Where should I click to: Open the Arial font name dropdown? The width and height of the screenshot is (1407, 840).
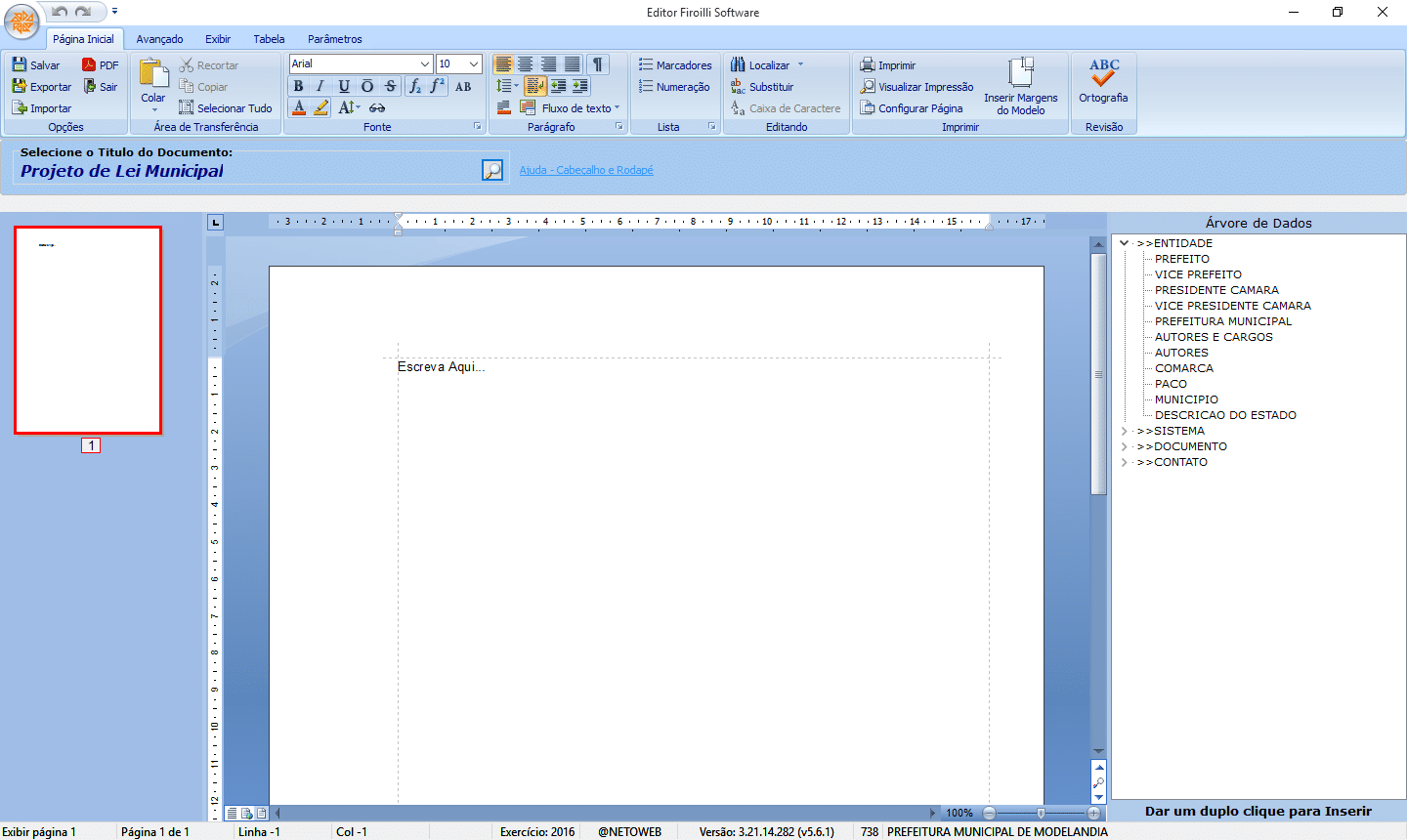point(424,64)
